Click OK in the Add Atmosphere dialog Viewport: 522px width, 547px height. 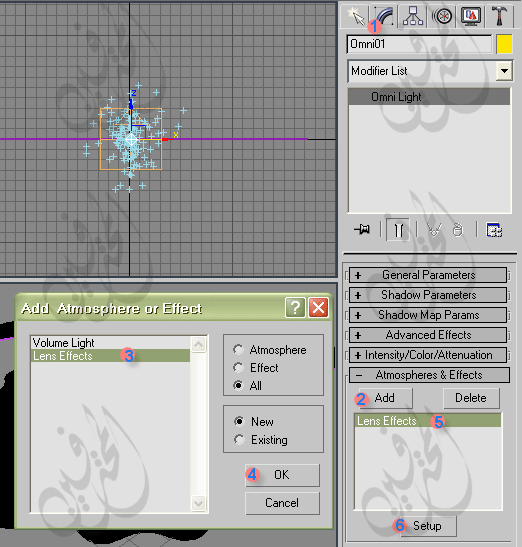282,475
